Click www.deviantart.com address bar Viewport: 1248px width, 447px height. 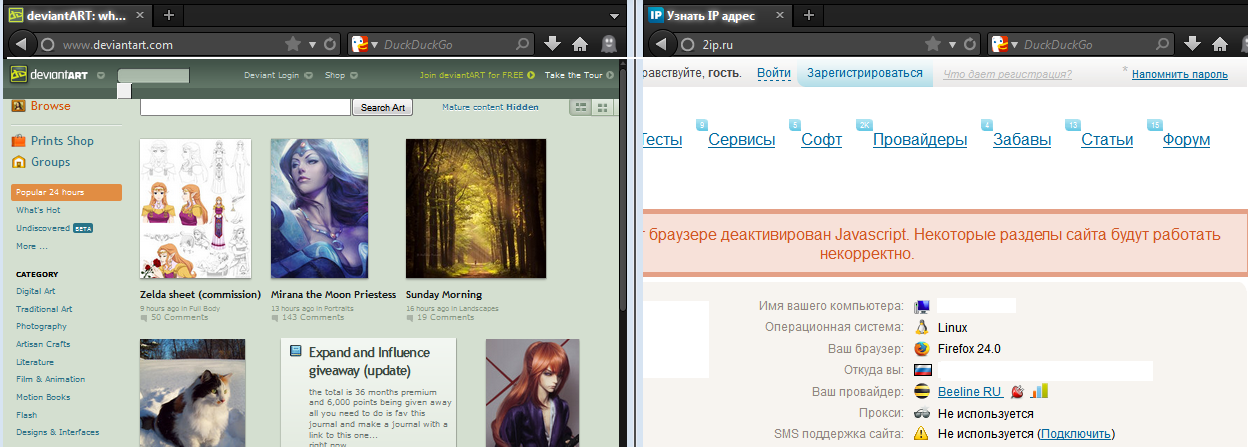coord(160,44)
